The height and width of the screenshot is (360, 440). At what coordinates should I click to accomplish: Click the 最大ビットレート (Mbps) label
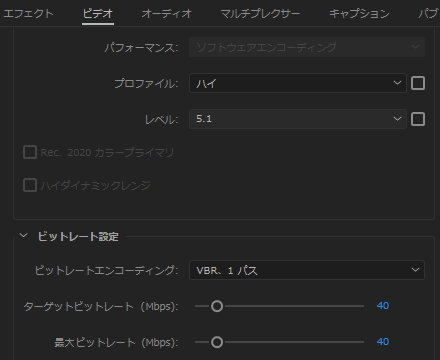tap(116, 342)
